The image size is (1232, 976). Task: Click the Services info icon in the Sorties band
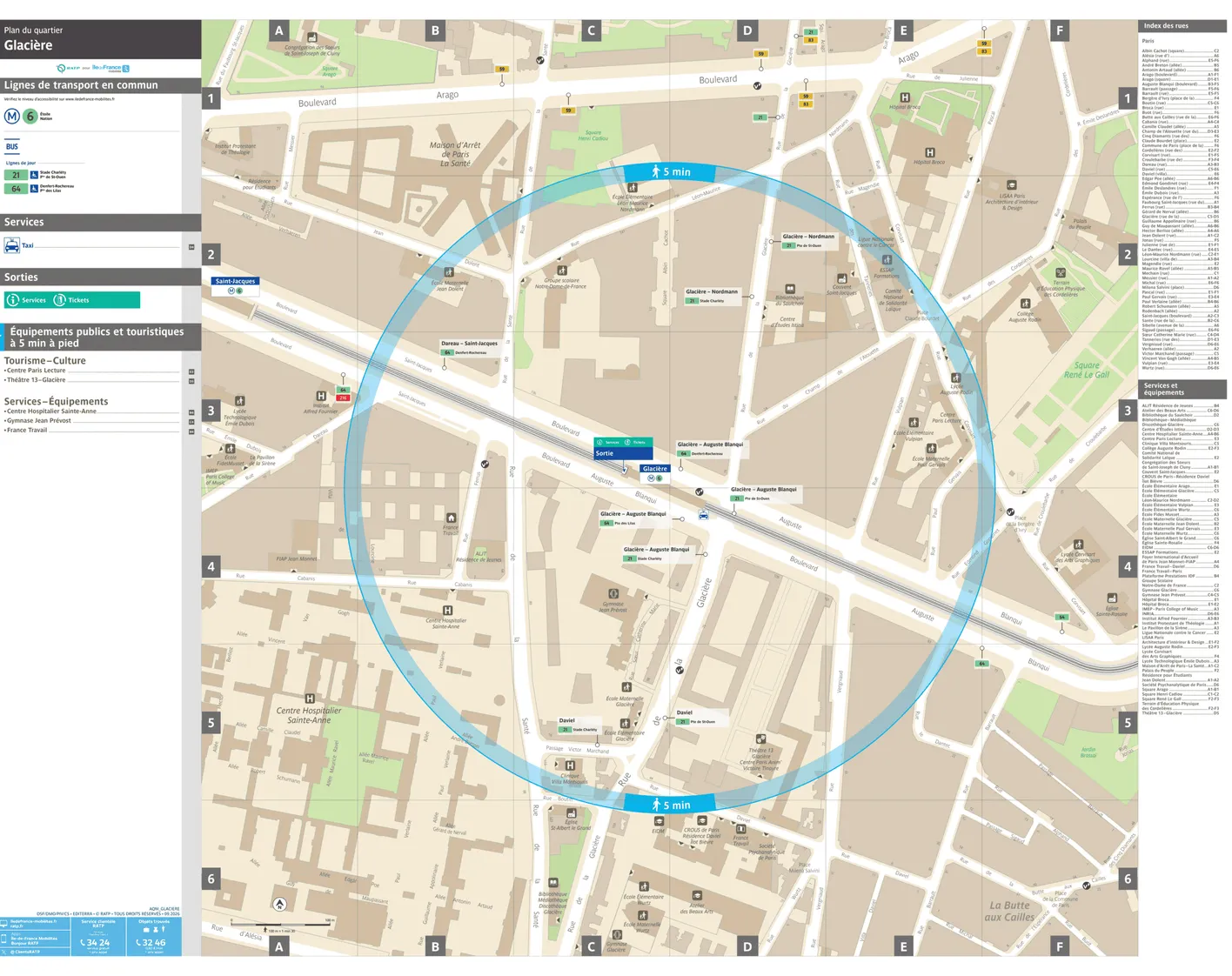pos(13,300)
